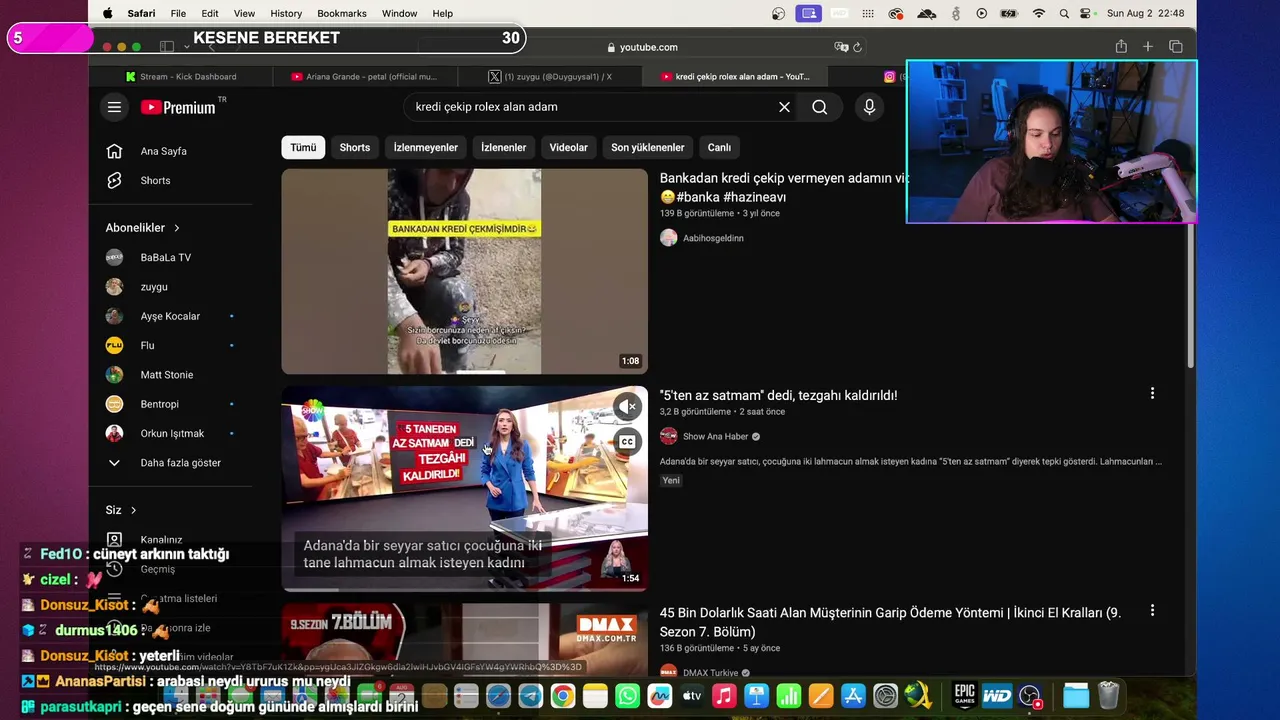Image resolution: width=1280 pixels, height=720 pixels.
Task: Launch Google Chrome from the Dock
Action: (563, 696)
